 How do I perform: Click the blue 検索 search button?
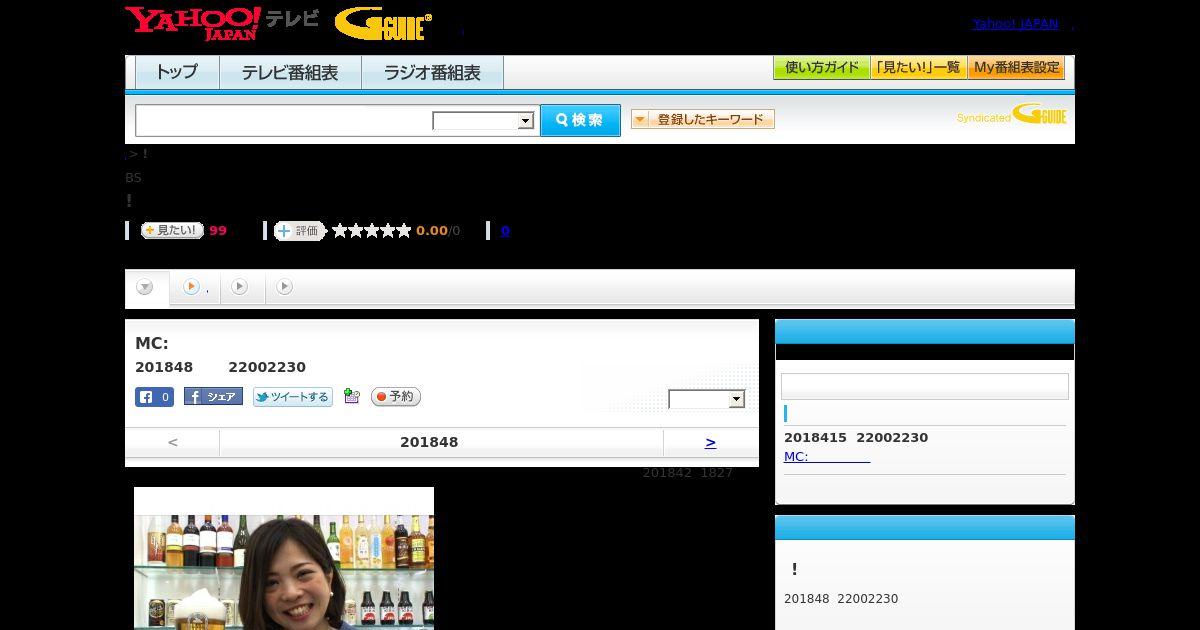[x=580, y=120]
